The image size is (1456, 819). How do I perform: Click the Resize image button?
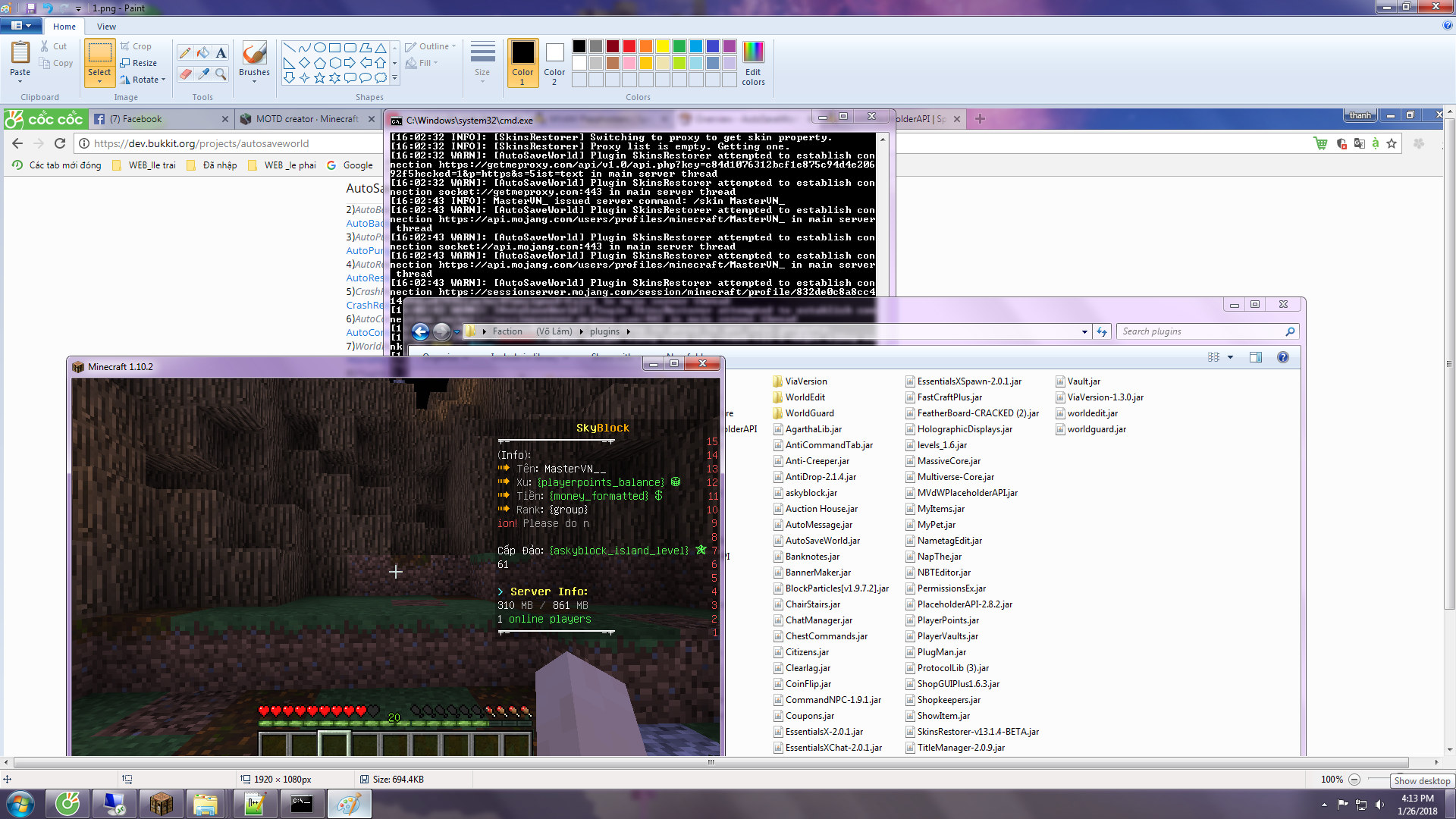(x=139, y=63)
